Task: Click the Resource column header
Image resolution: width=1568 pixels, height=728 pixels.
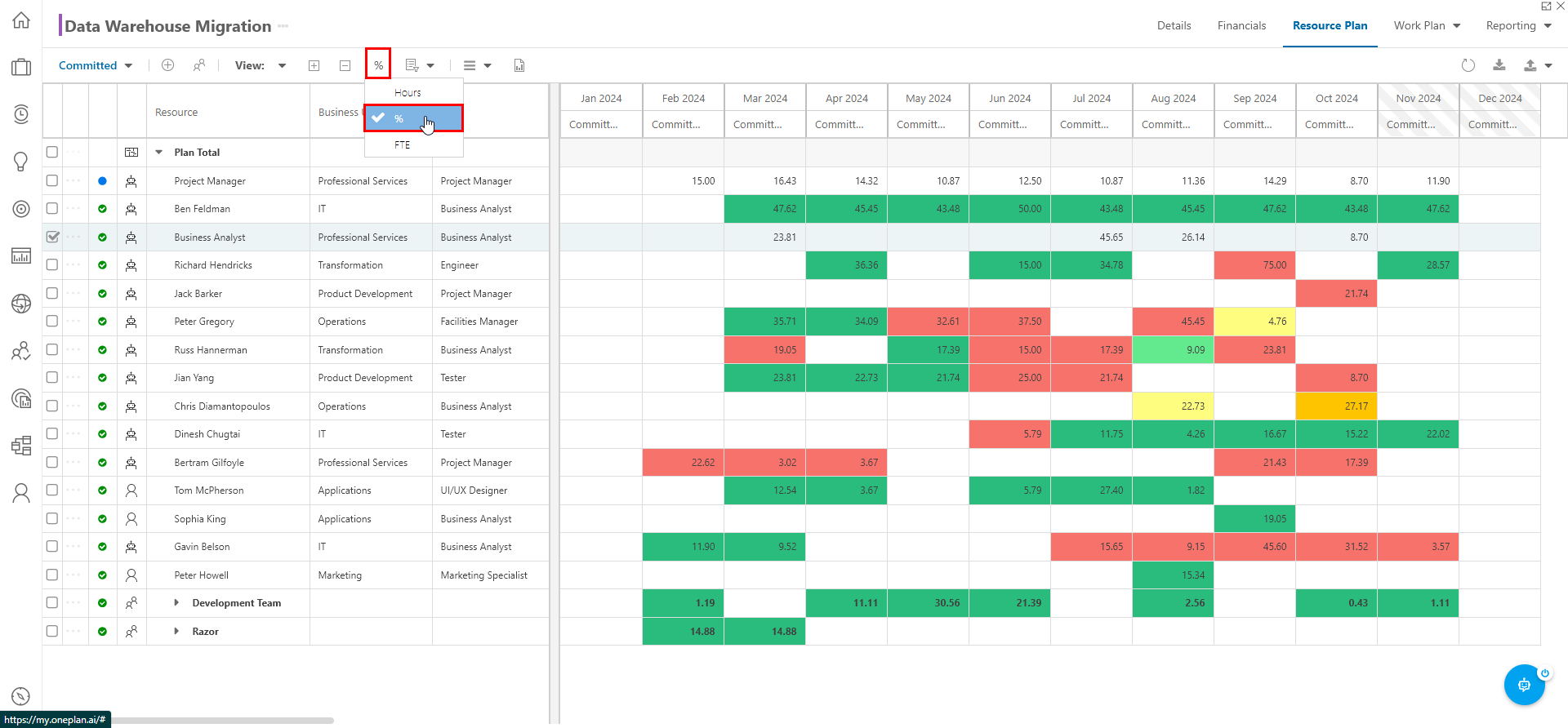Action: point(229,113)
